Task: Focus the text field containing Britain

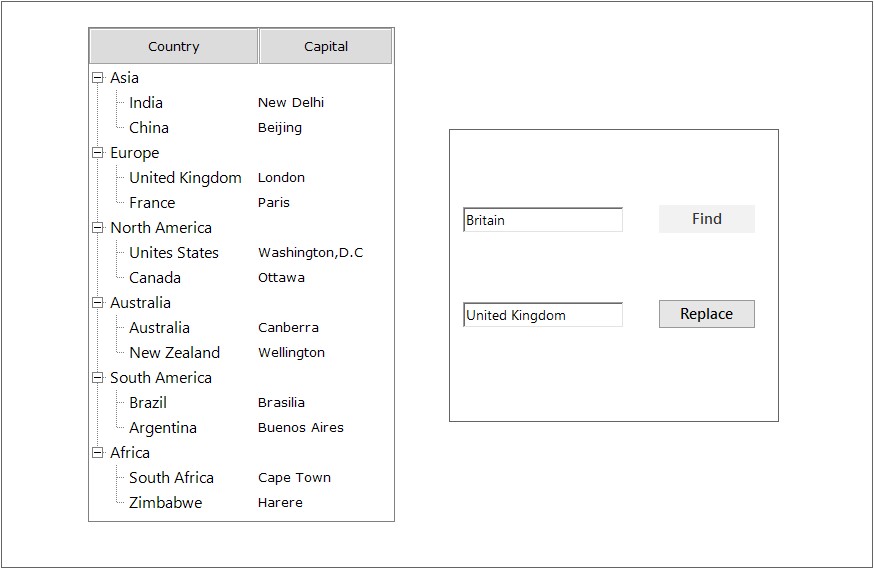Action: [543, 220]
